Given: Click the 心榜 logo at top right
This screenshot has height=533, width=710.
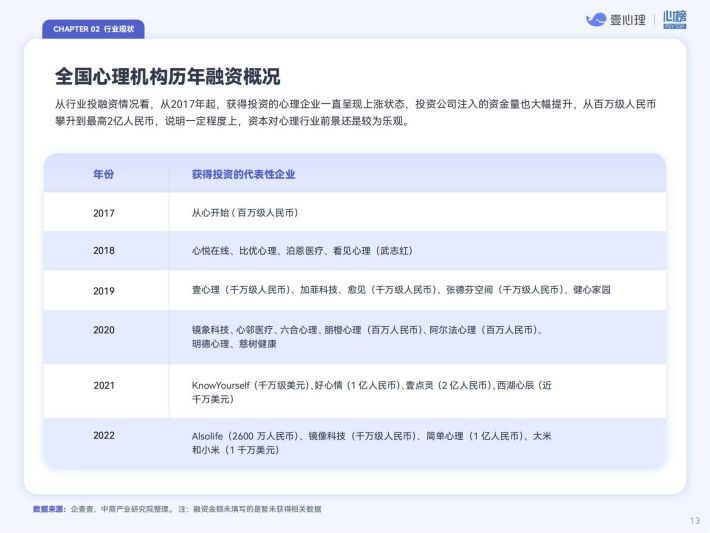Looking at the screenshot, I should [675, 19].
